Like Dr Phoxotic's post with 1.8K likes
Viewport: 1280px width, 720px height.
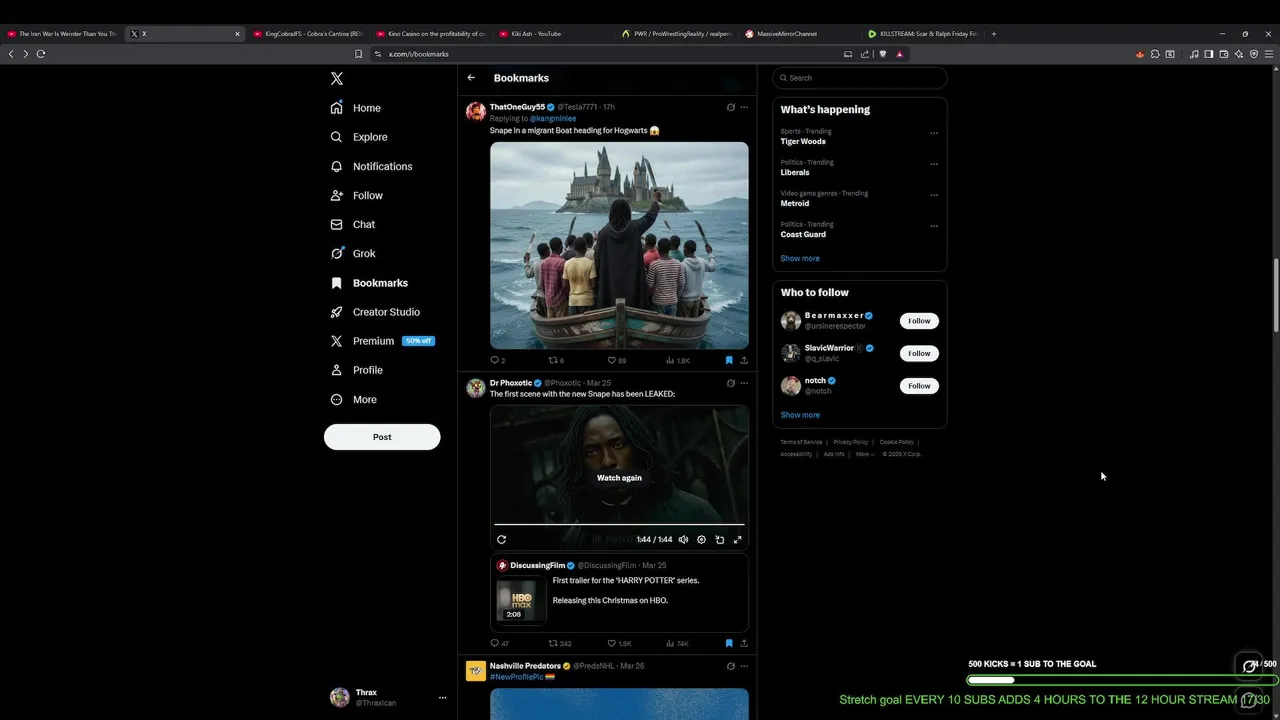619,643
